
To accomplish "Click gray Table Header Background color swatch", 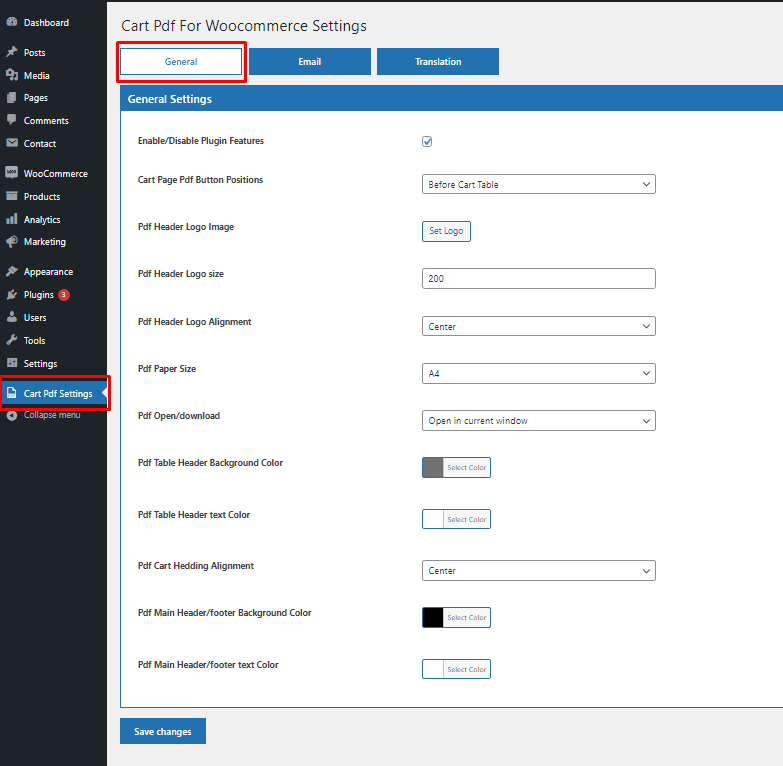I will pos(433,467).
